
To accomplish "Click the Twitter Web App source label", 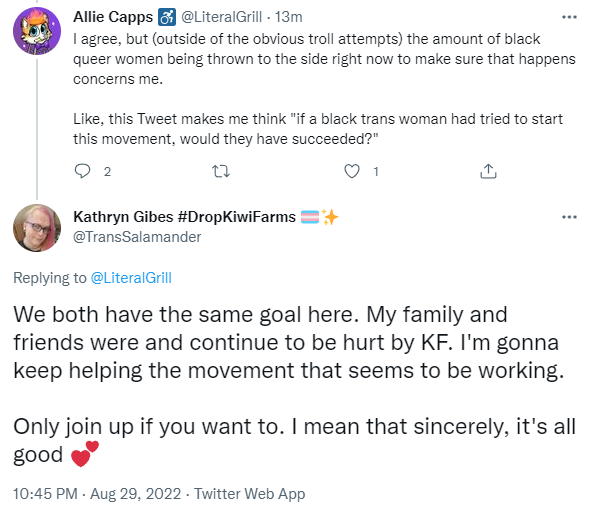I will (250, 494).
